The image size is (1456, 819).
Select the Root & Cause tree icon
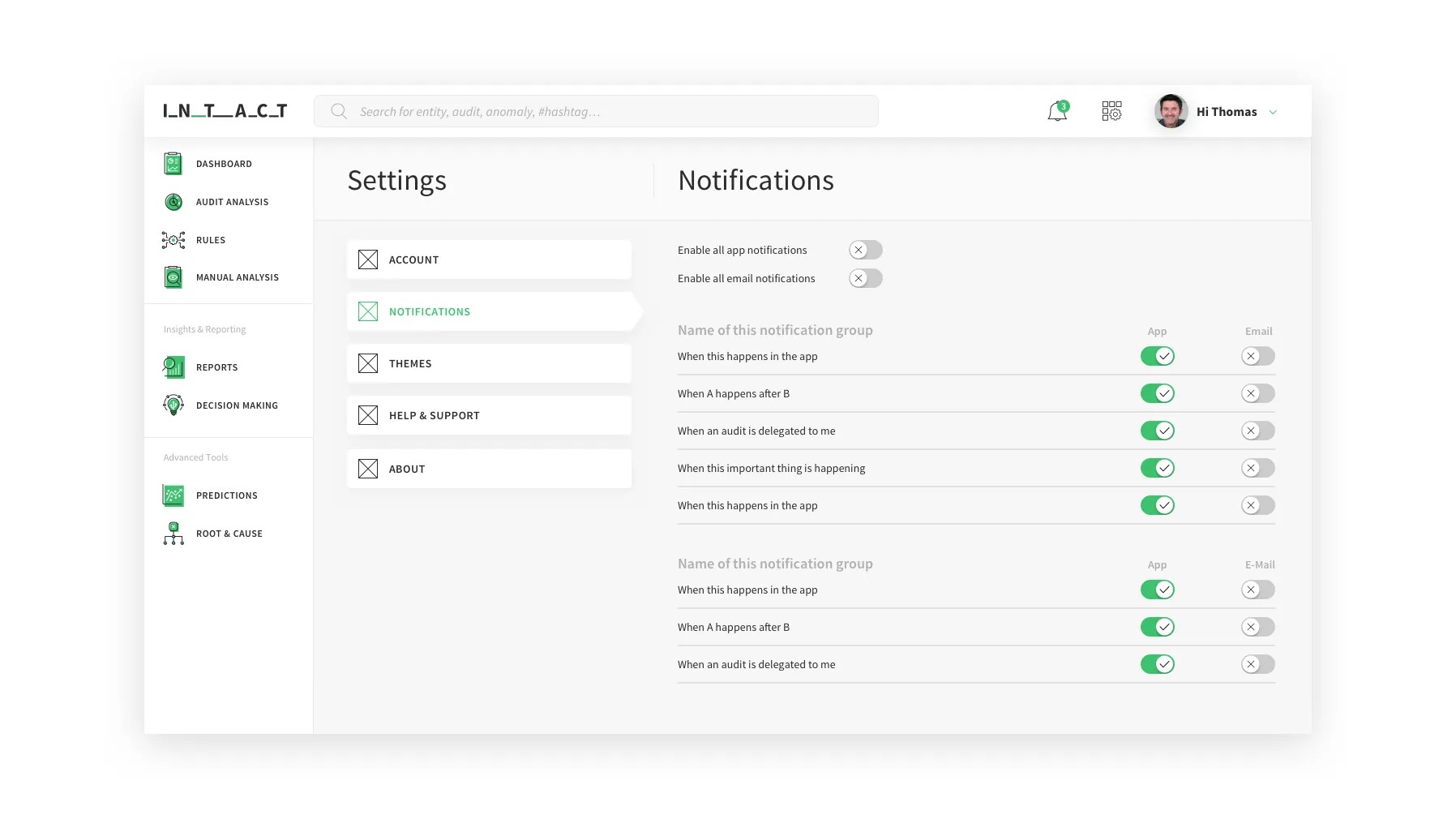click(173, 533)
